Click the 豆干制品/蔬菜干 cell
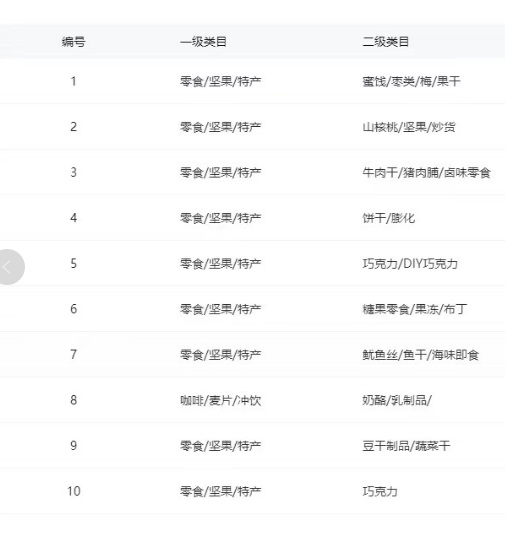 tap(406, 446)
